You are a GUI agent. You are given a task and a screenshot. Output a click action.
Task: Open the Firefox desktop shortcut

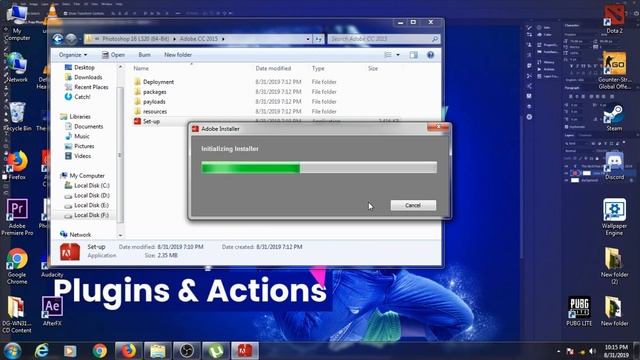click(x=17, y=165)
